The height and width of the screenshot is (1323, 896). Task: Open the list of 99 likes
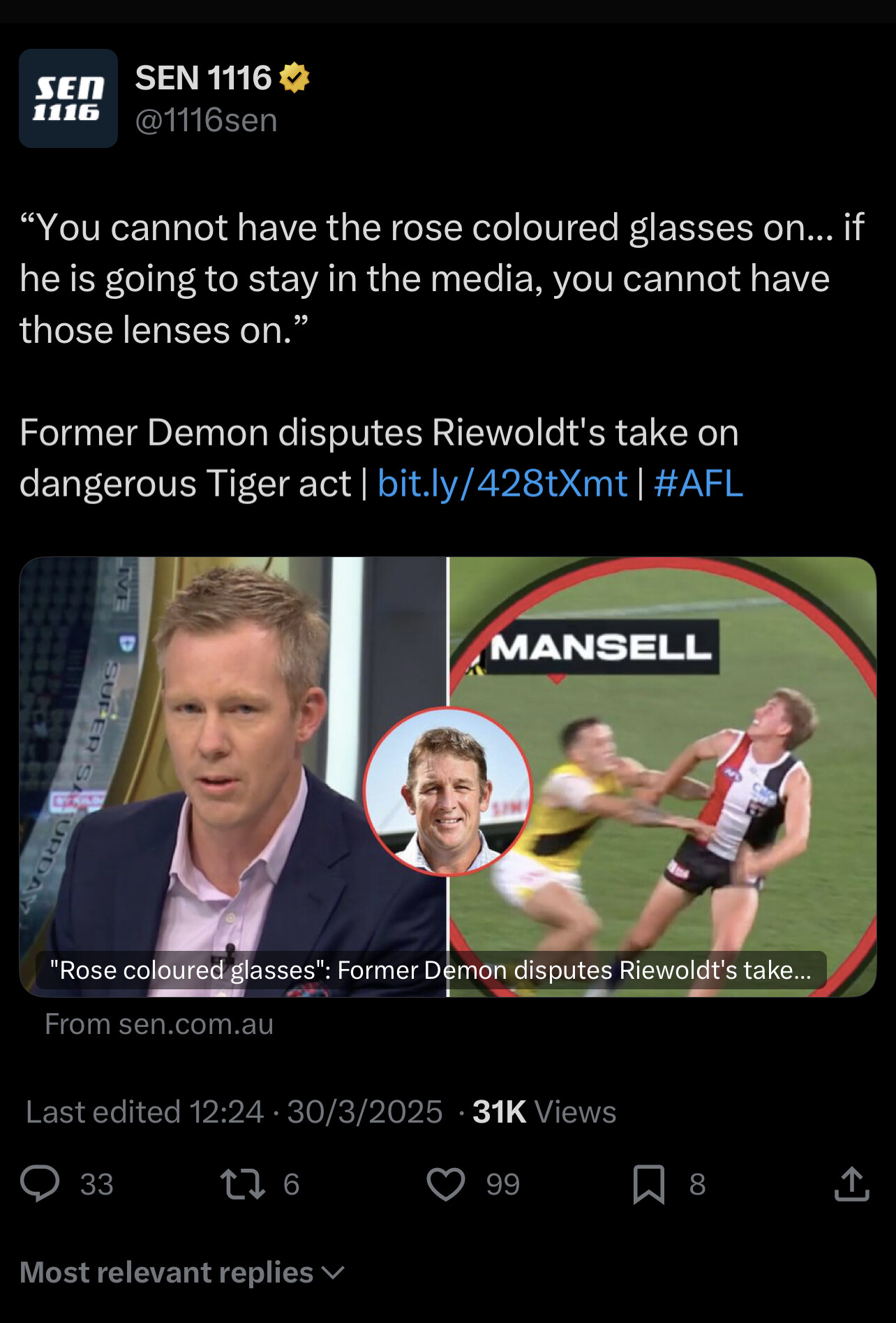[x=503, y=1184]
